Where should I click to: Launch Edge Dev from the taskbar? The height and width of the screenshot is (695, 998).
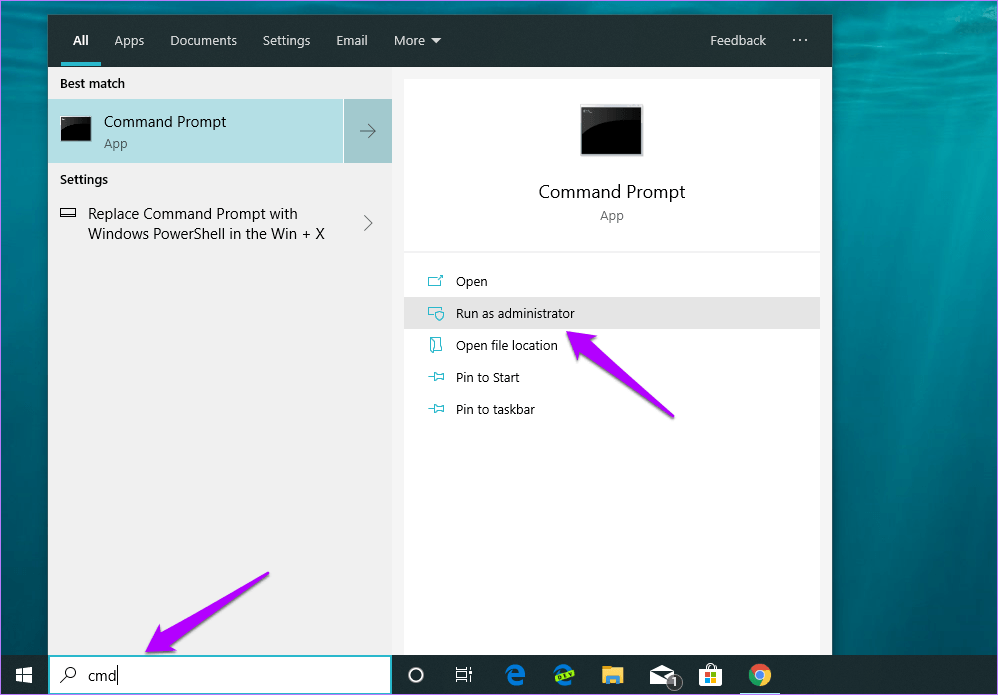[564, 675]
